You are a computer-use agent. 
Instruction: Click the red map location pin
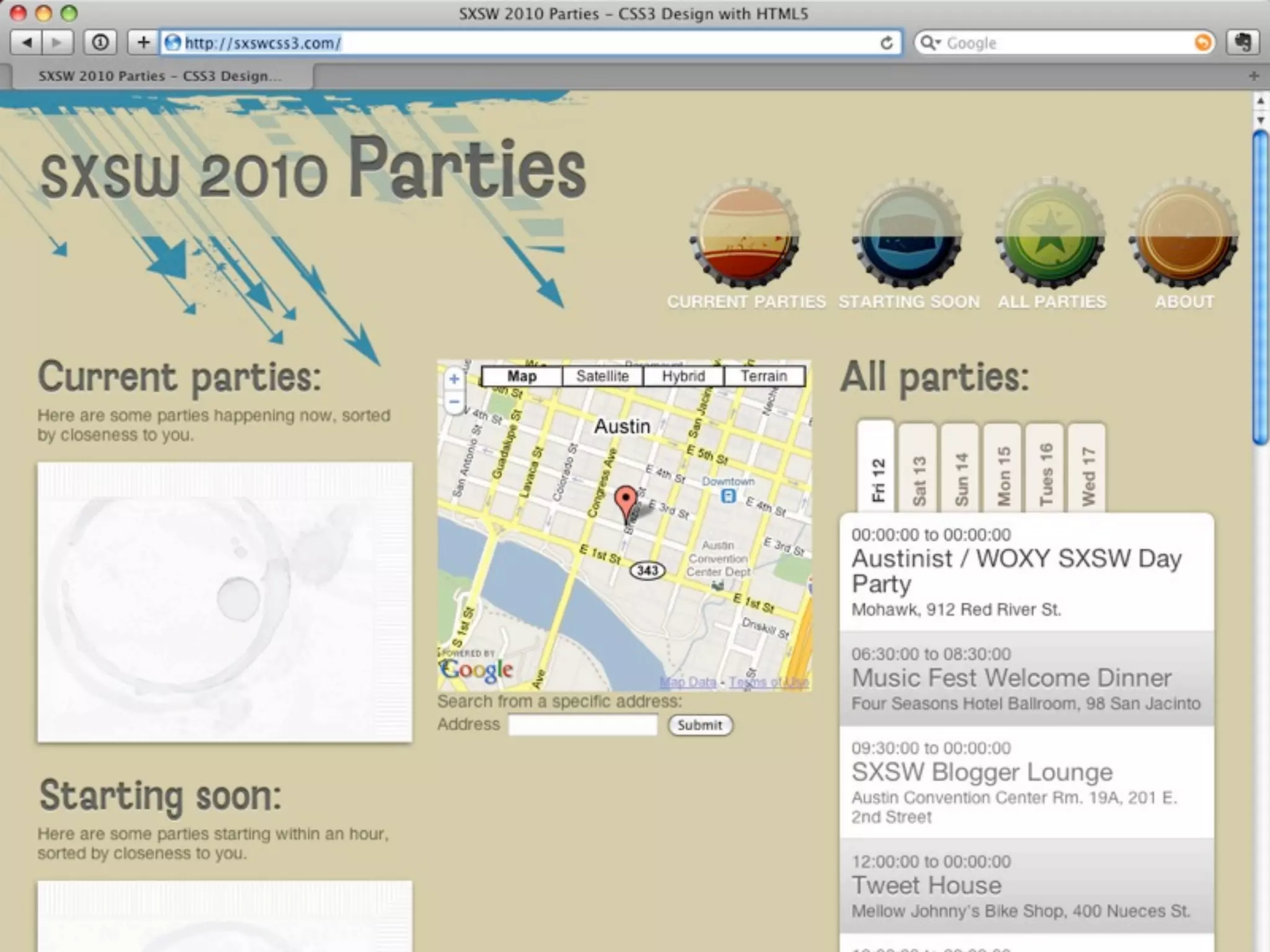(626, 503)
